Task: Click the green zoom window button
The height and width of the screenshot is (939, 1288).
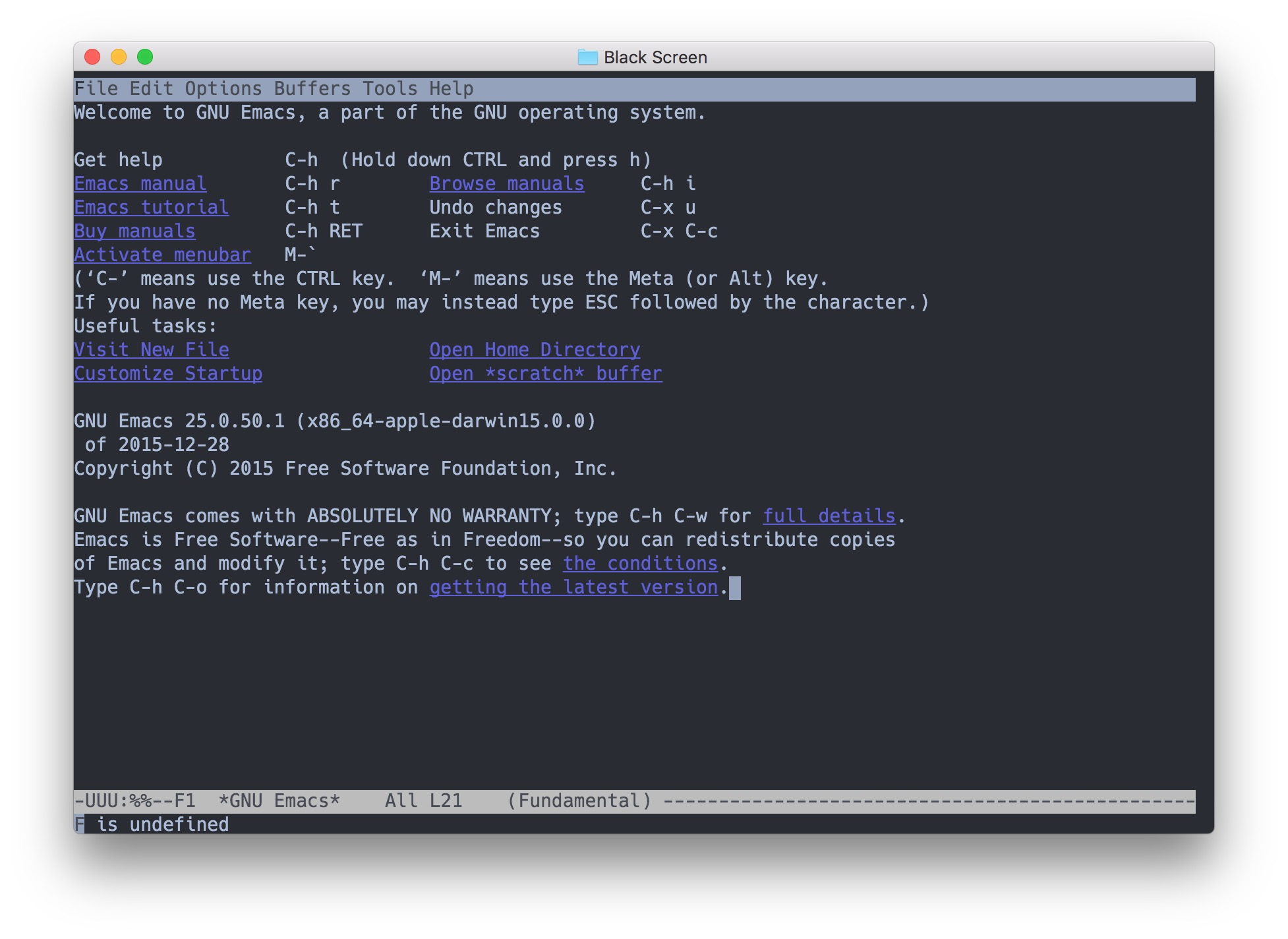Action: (x=145, y=57)
